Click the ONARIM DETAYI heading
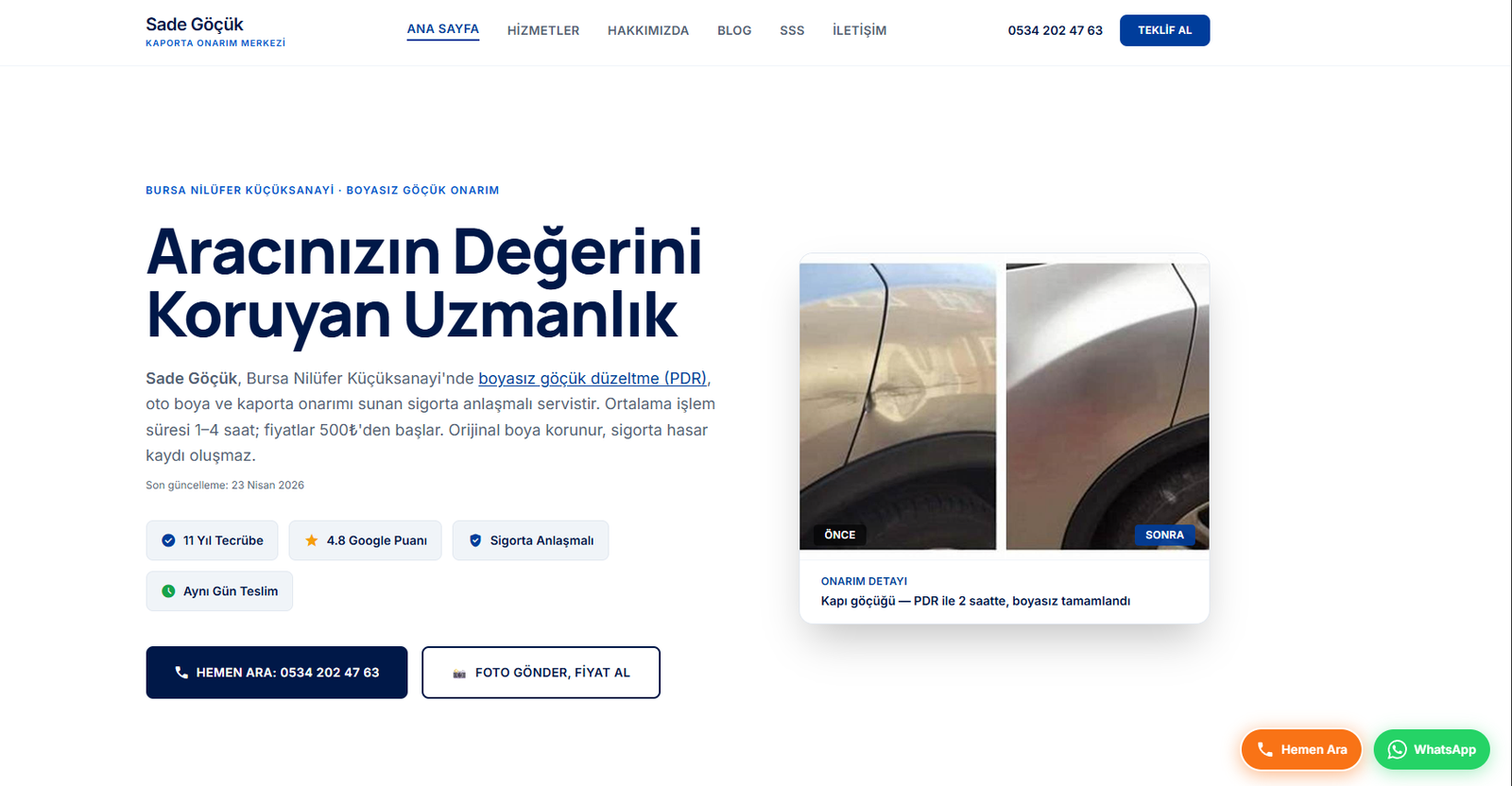The height and width of the screenshot is (786, 1512). tap(864, 581)
